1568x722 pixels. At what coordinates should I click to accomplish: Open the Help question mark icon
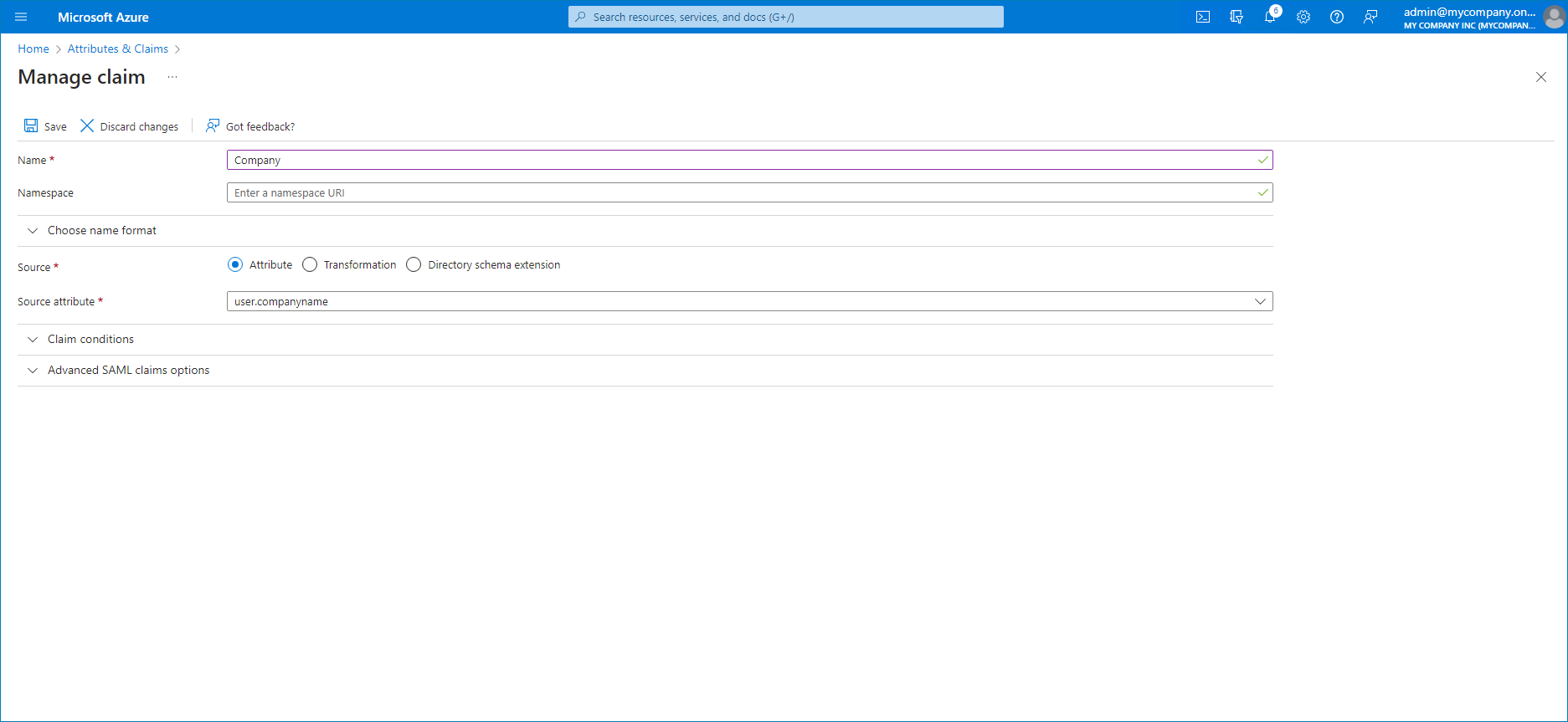click(1337, 17)
